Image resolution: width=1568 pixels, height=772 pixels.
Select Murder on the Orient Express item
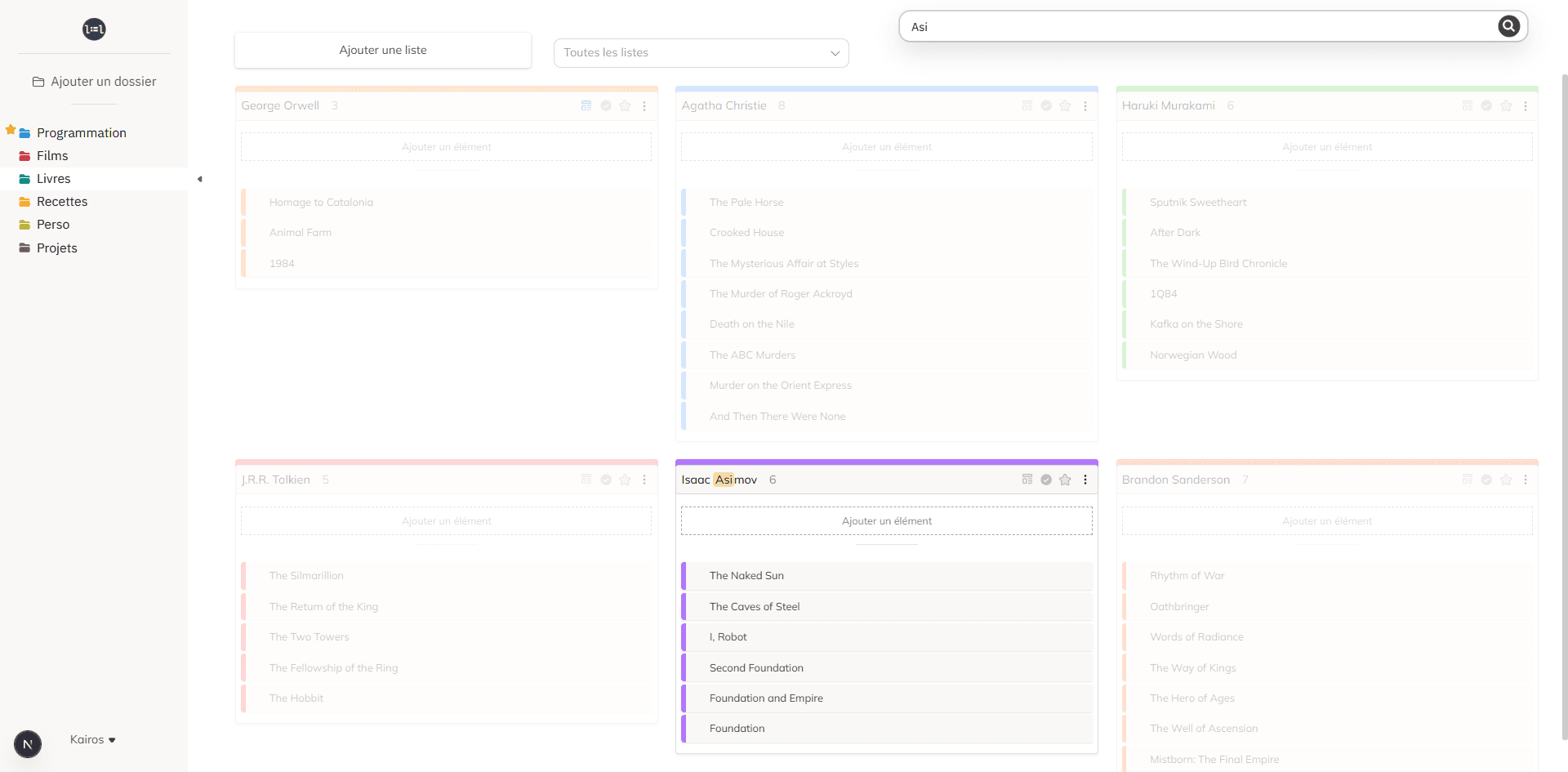(x=887, y=386)
